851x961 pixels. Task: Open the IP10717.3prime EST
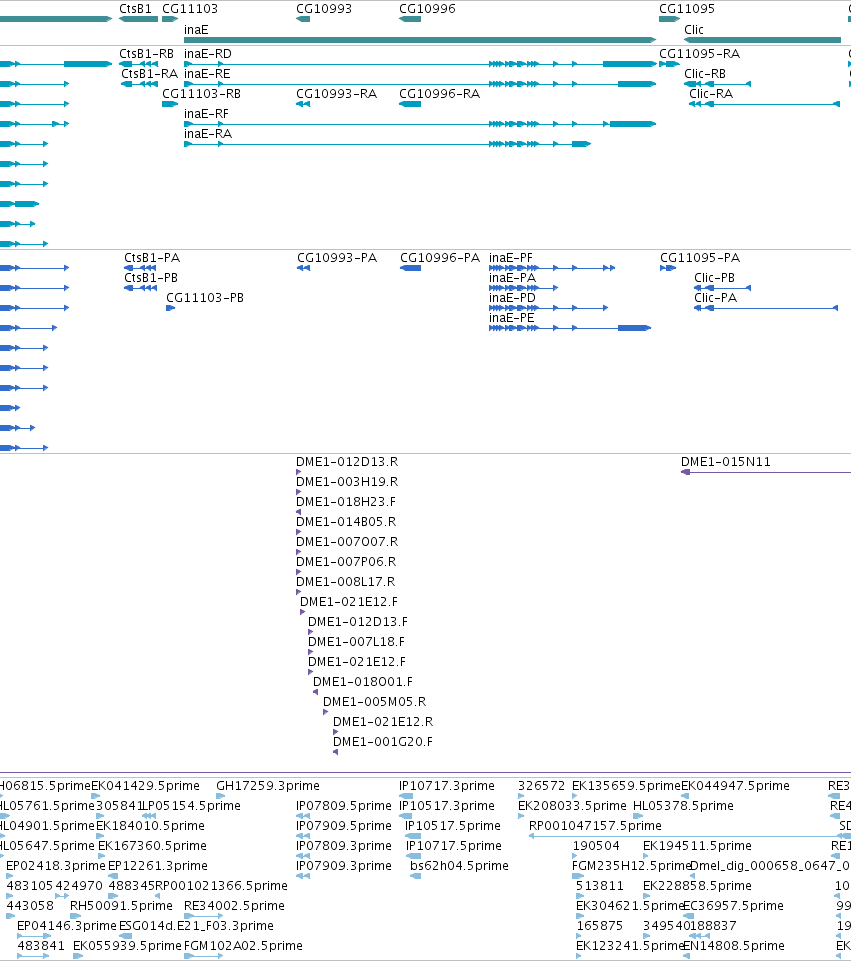point(406,796)
